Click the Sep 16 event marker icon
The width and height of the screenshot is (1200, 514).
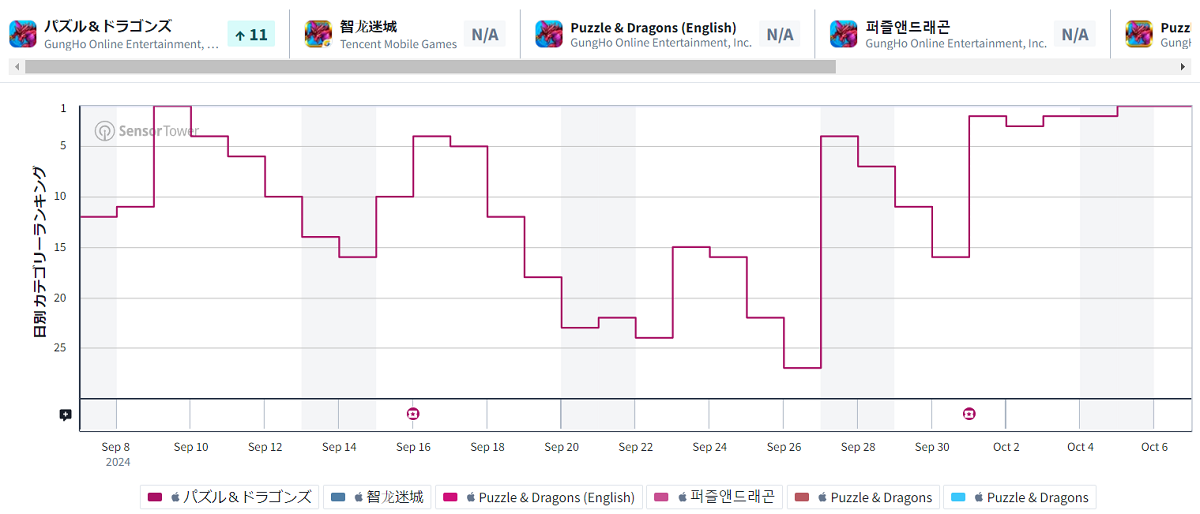tap(413, 413)
